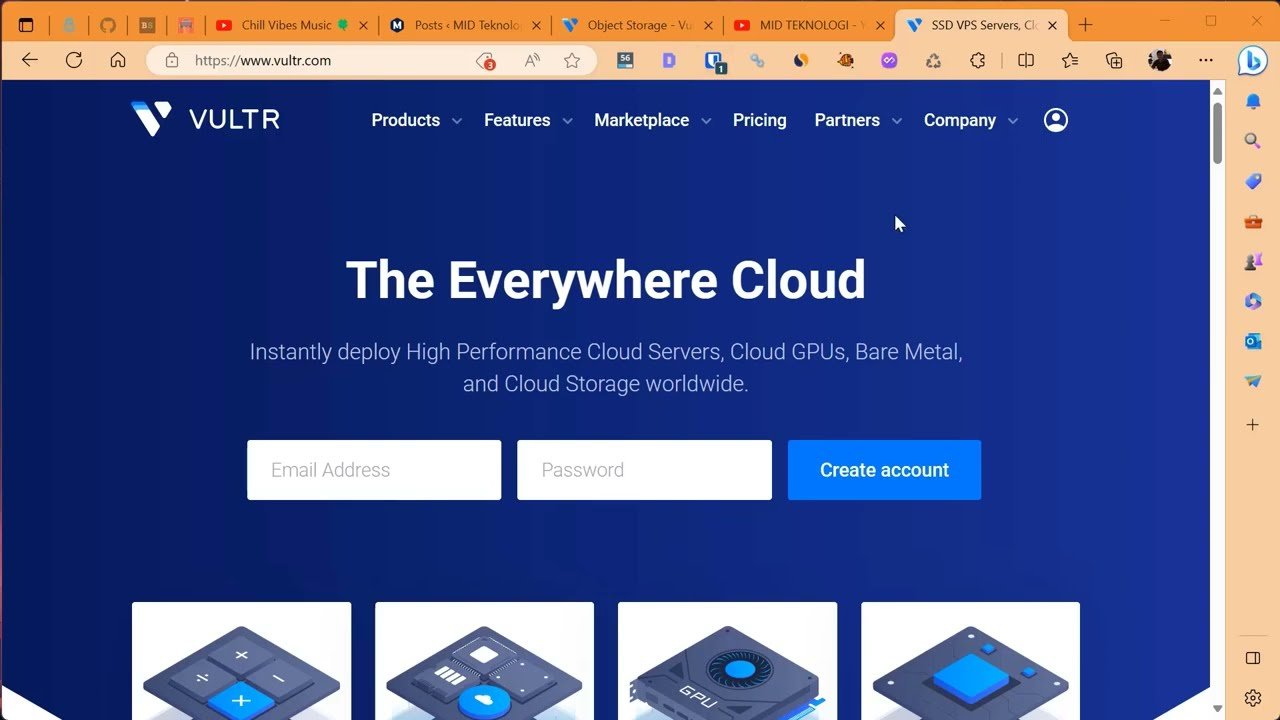The height and width of the screenshot is (720, 1280).
Task: Expand the Marketplace dropdown menu
Action: pos(652,120)
